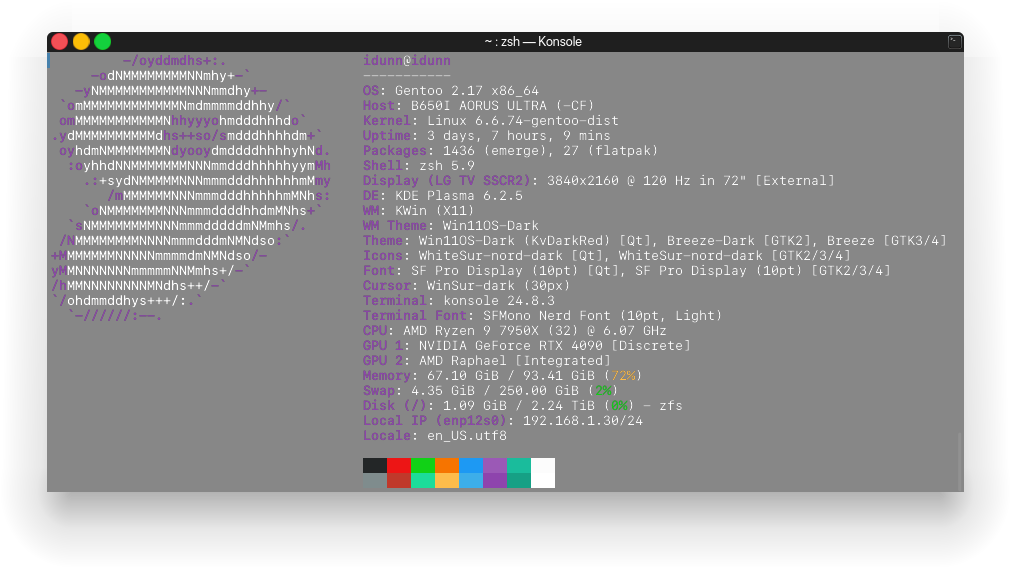Click the green '2%' swap percentage
The image size is (1011, 568).
pyautogui.click(x=603, y=391)
